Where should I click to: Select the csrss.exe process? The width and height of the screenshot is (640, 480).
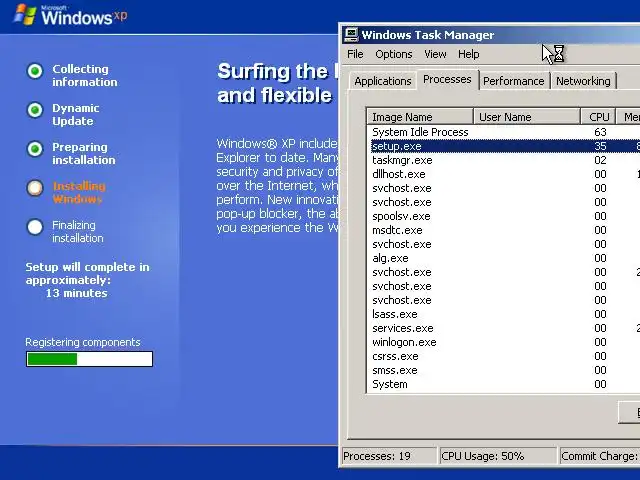tap(504, 356)
